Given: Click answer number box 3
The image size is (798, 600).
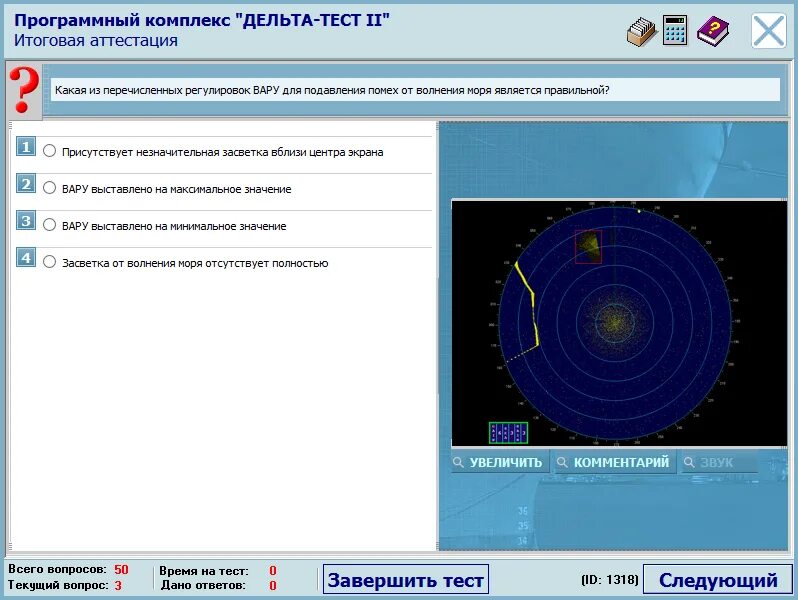Looking at the screenshot, I should [26, 221].
